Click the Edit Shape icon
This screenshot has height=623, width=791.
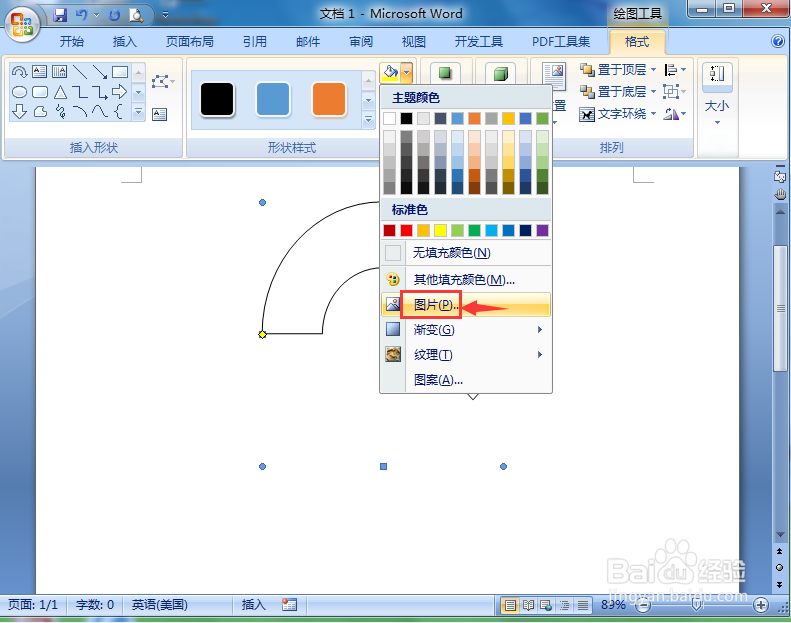click(x=161, y=81)
